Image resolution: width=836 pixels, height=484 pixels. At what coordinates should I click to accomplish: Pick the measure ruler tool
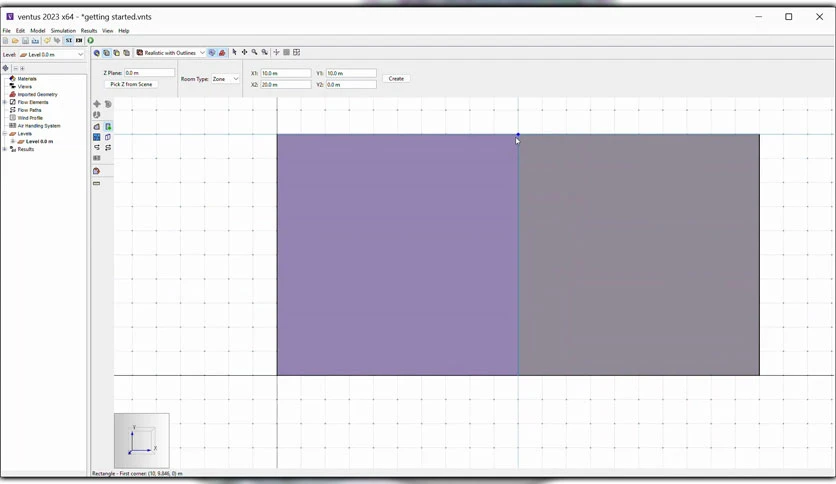(97, 183)
